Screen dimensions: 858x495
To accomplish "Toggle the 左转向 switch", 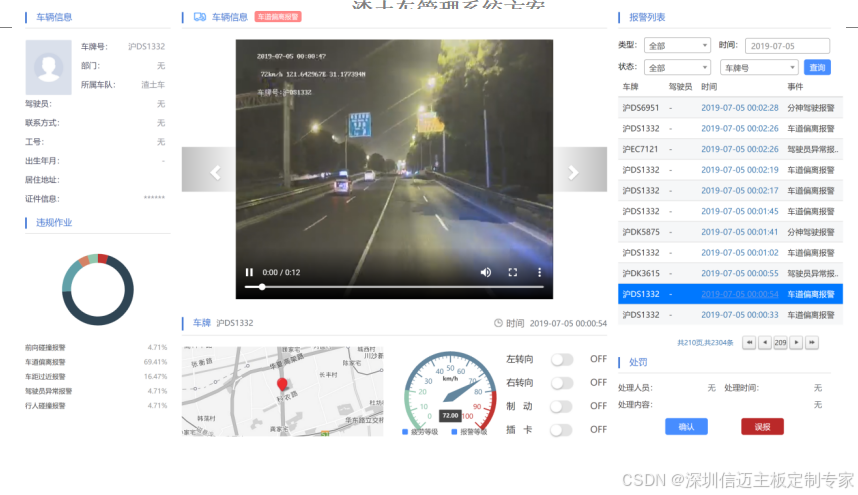I will [562, 359].
